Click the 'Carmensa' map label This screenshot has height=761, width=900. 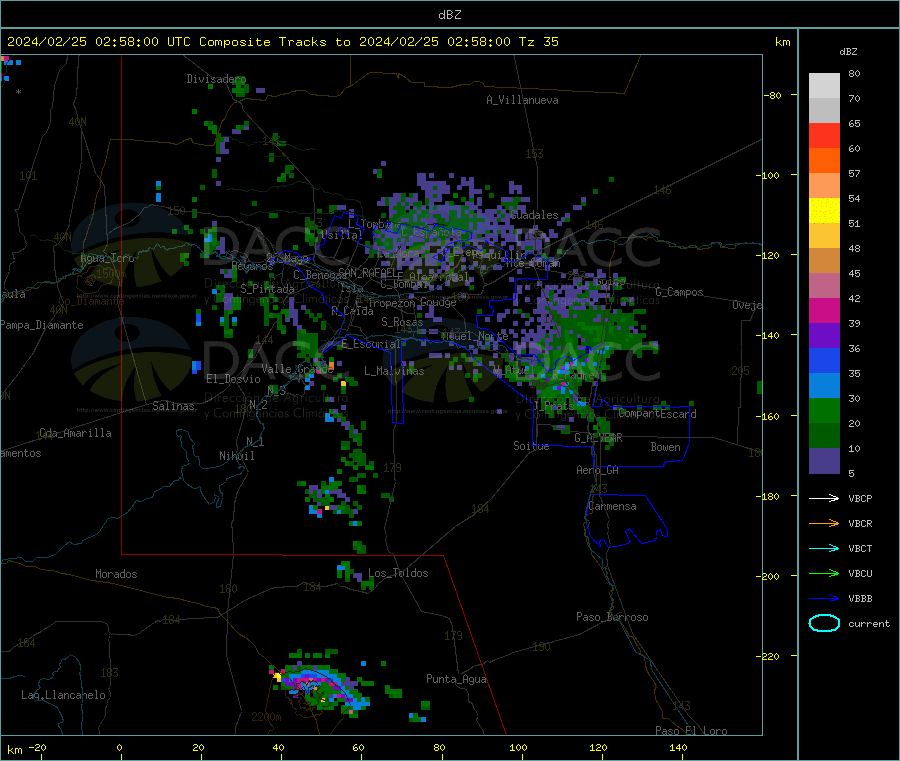[x=612, y=506]
